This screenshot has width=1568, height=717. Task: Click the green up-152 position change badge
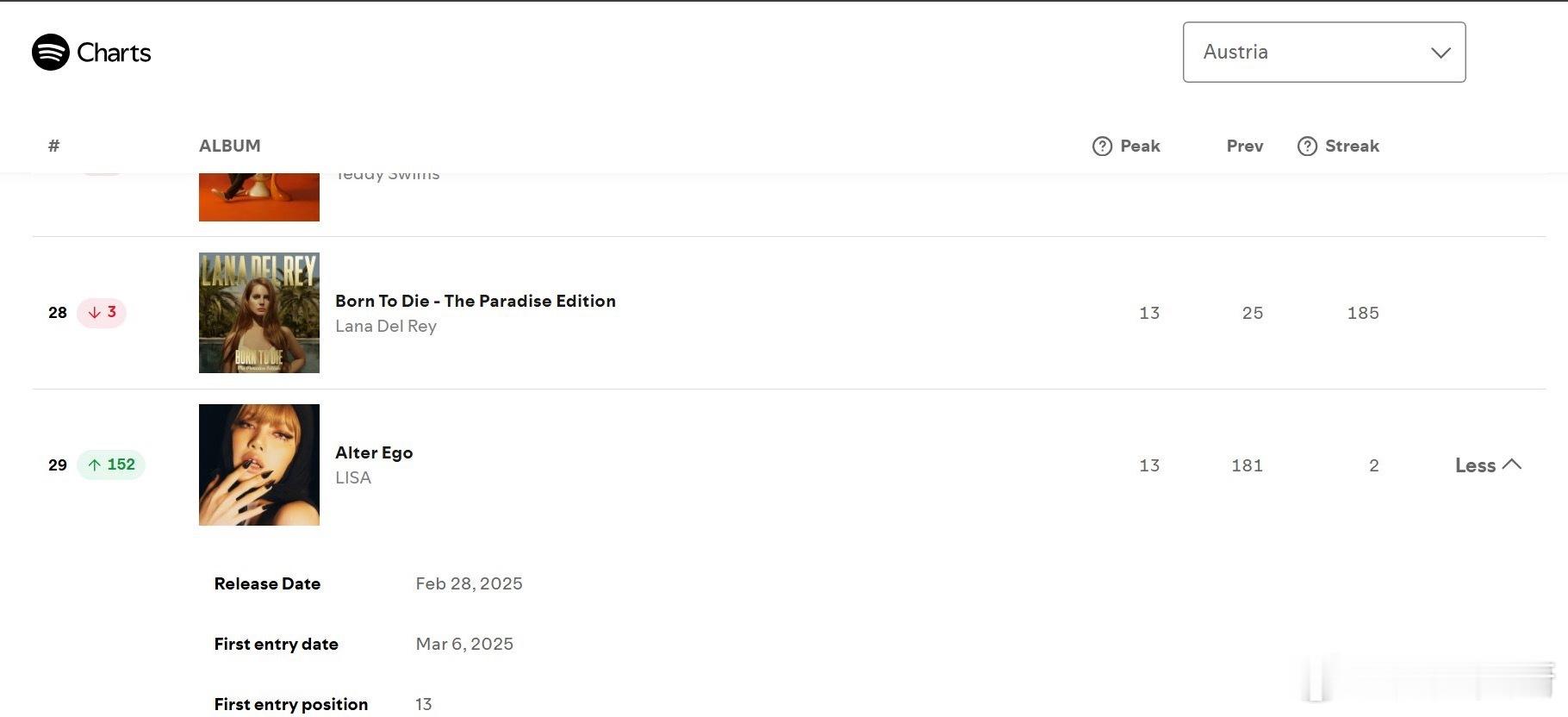[x=111, y=464]
